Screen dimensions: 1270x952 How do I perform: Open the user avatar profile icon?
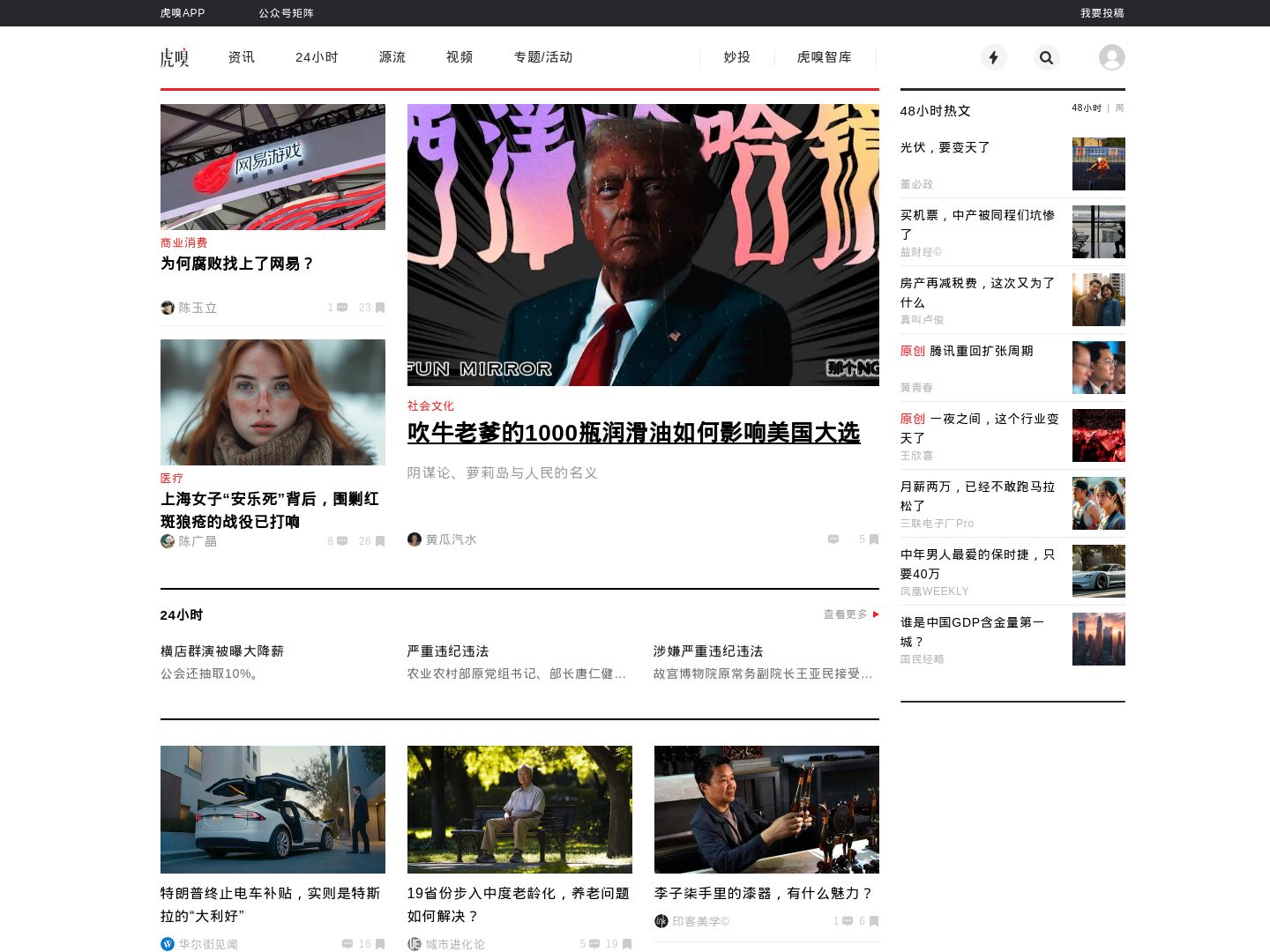click(1112, 57)
